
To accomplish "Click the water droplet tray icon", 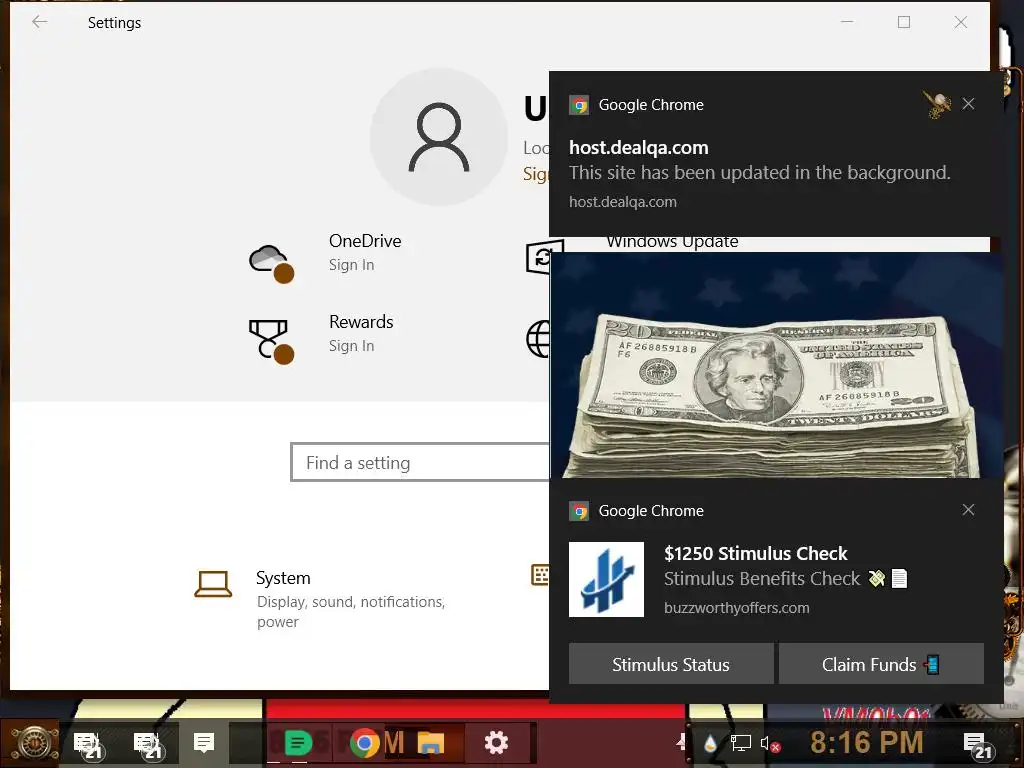I will 710,743.
